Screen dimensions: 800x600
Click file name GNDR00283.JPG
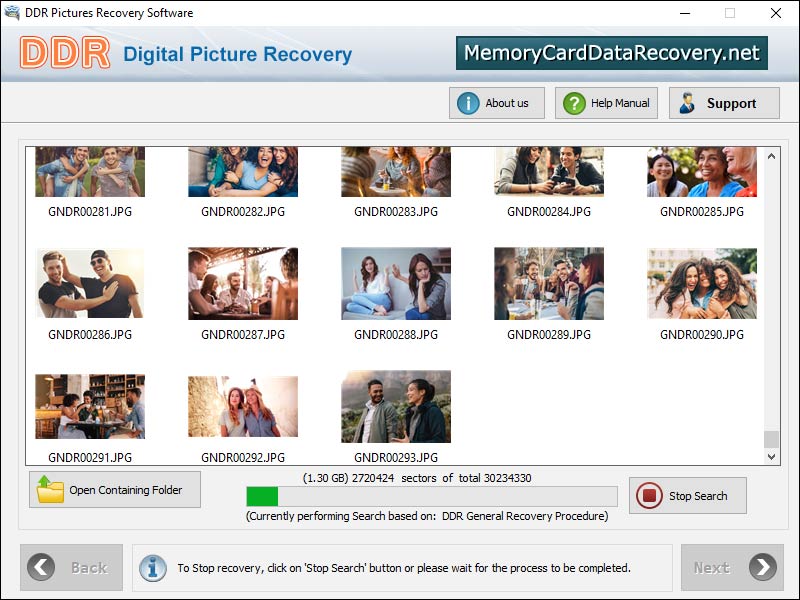[396, 211]
